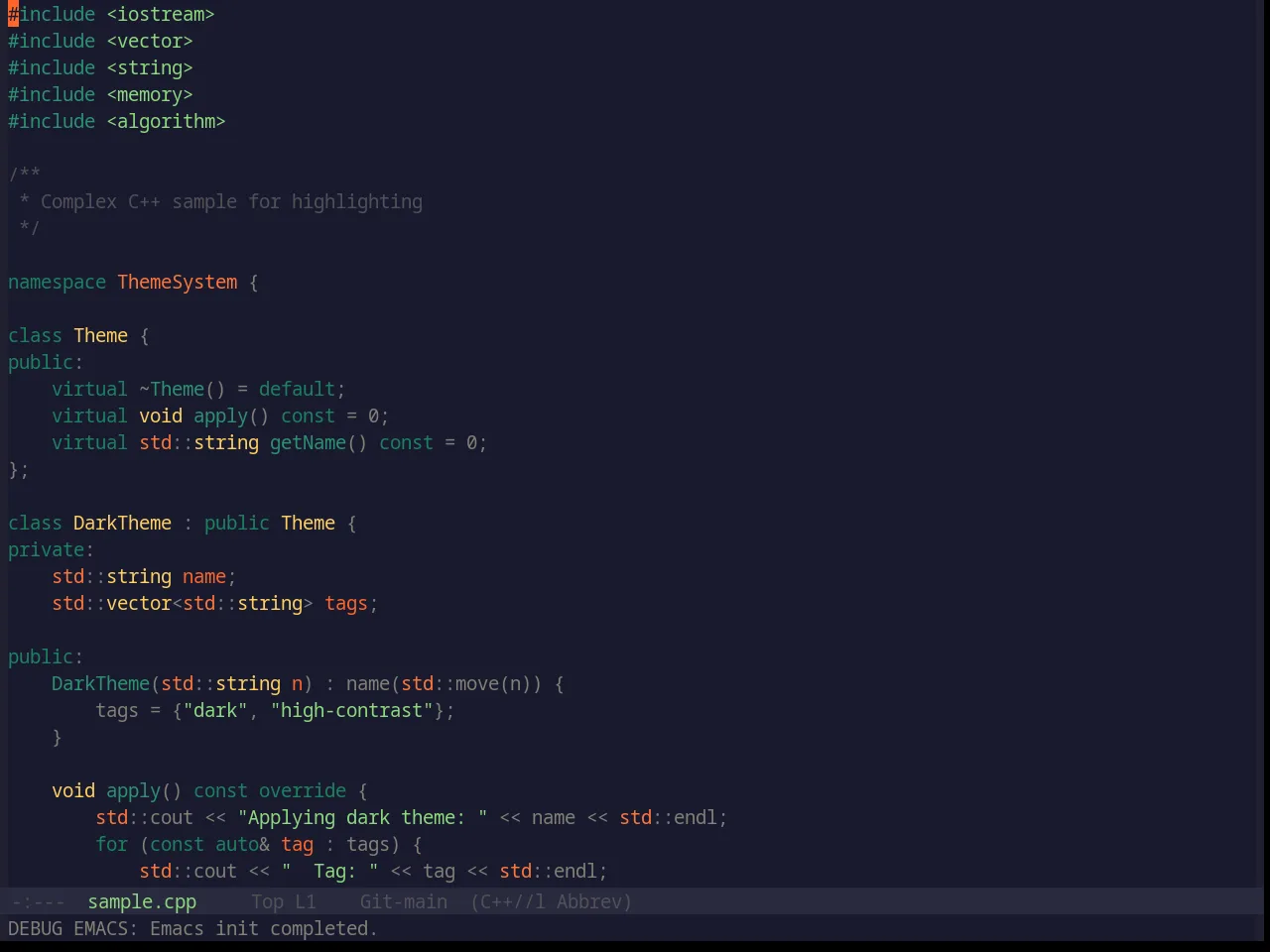Click the 'ThemeSystem' namespace name
This screenshot has width=1270, height=952.
(178, 282)
